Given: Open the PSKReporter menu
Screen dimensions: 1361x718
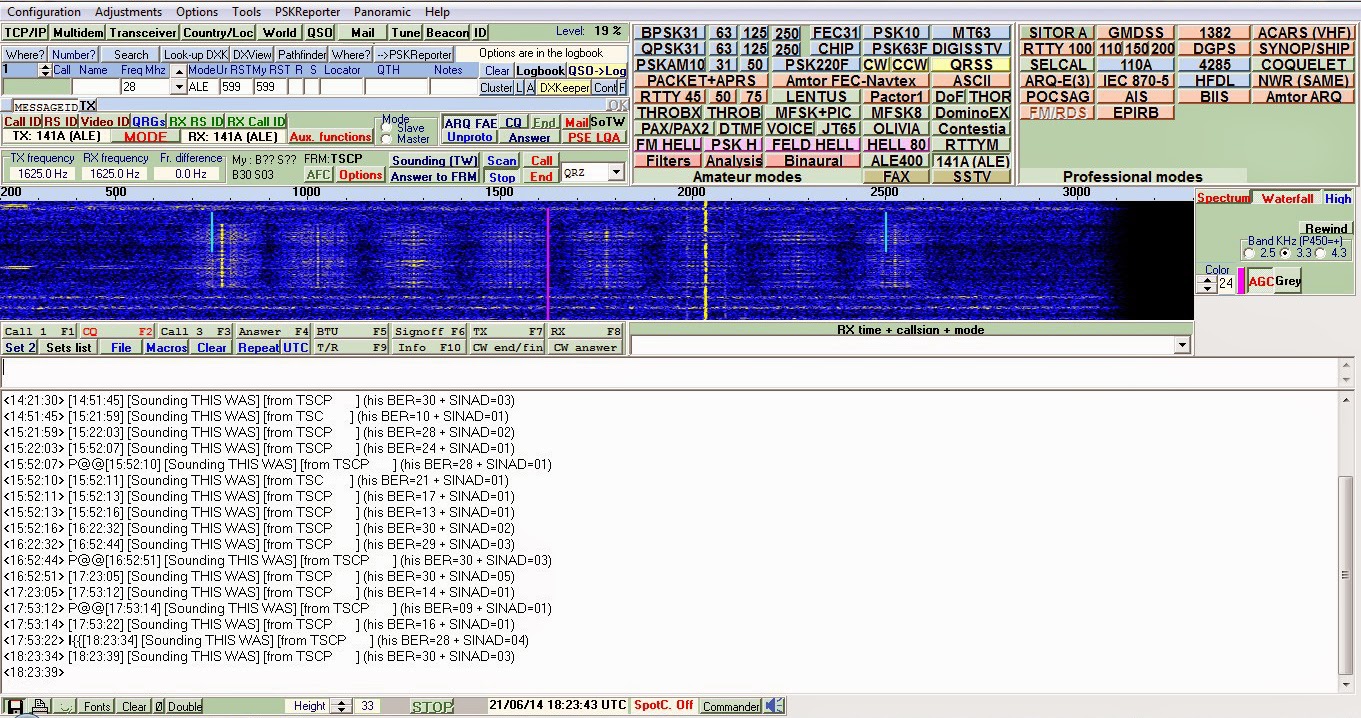Looking at the screenshot, I should pos(307,12).
